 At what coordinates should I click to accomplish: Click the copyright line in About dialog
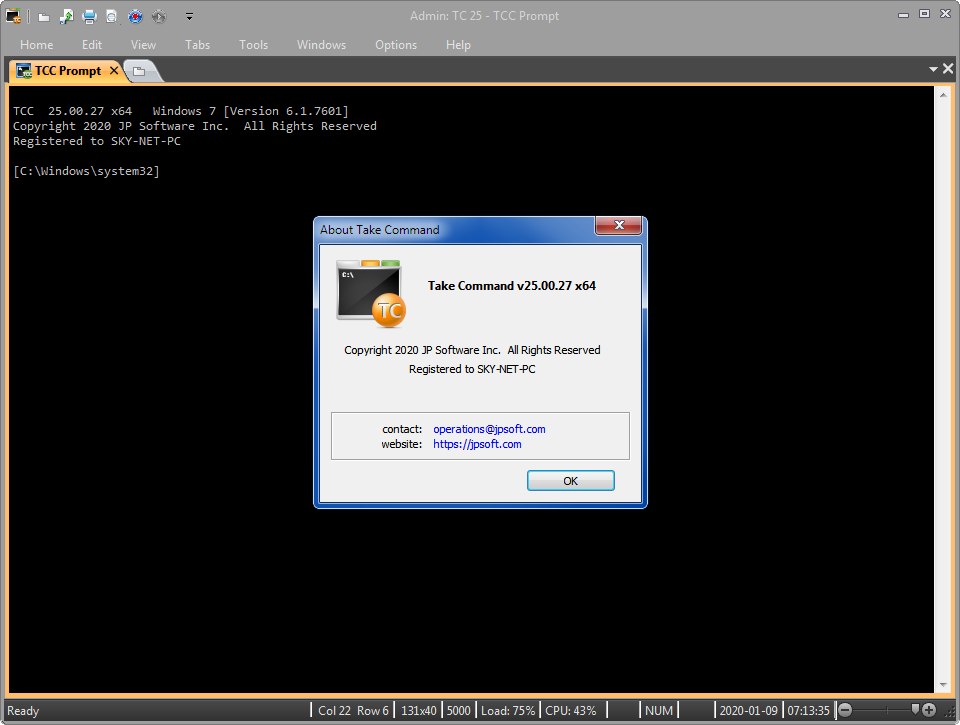472,350
